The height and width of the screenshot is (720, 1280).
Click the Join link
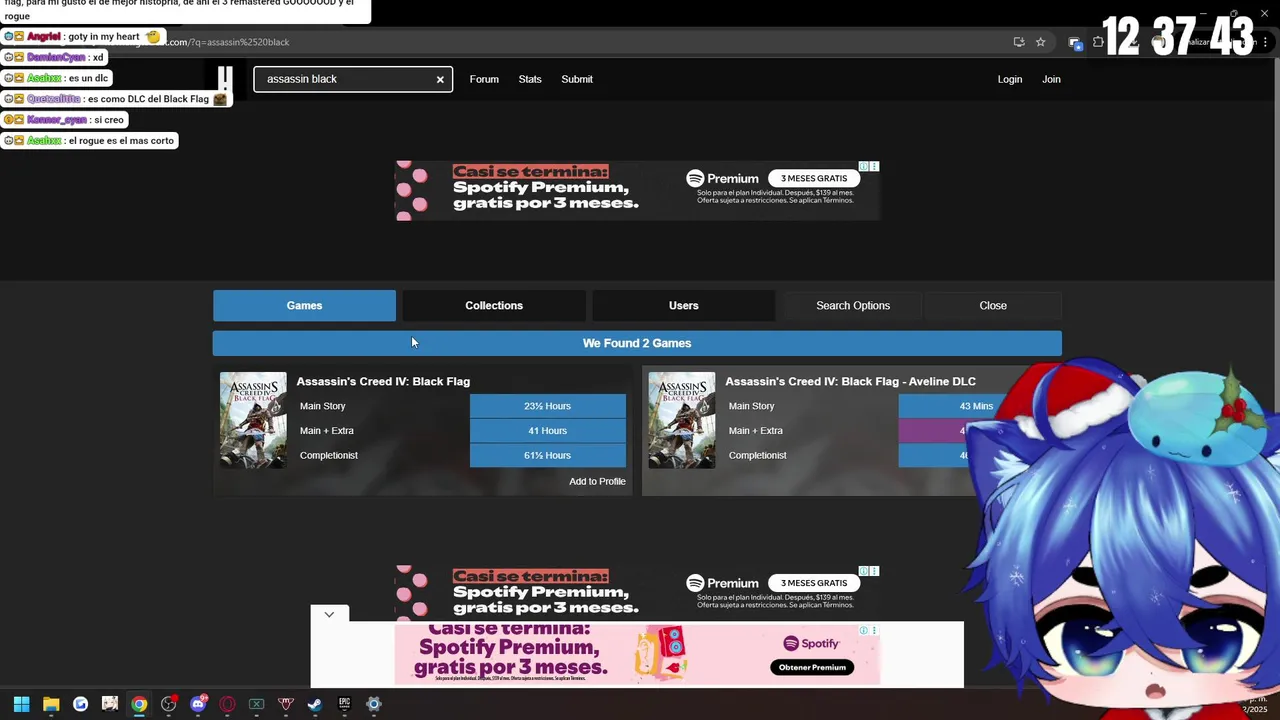[1051, 79]
